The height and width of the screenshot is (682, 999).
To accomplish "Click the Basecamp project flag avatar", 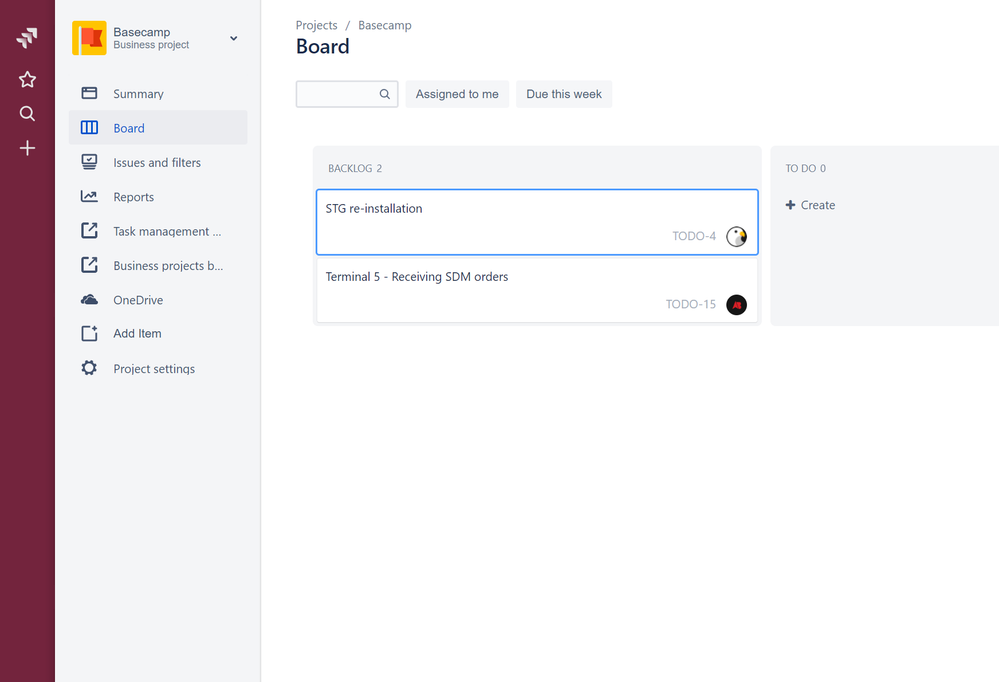I will coord(89,38).
